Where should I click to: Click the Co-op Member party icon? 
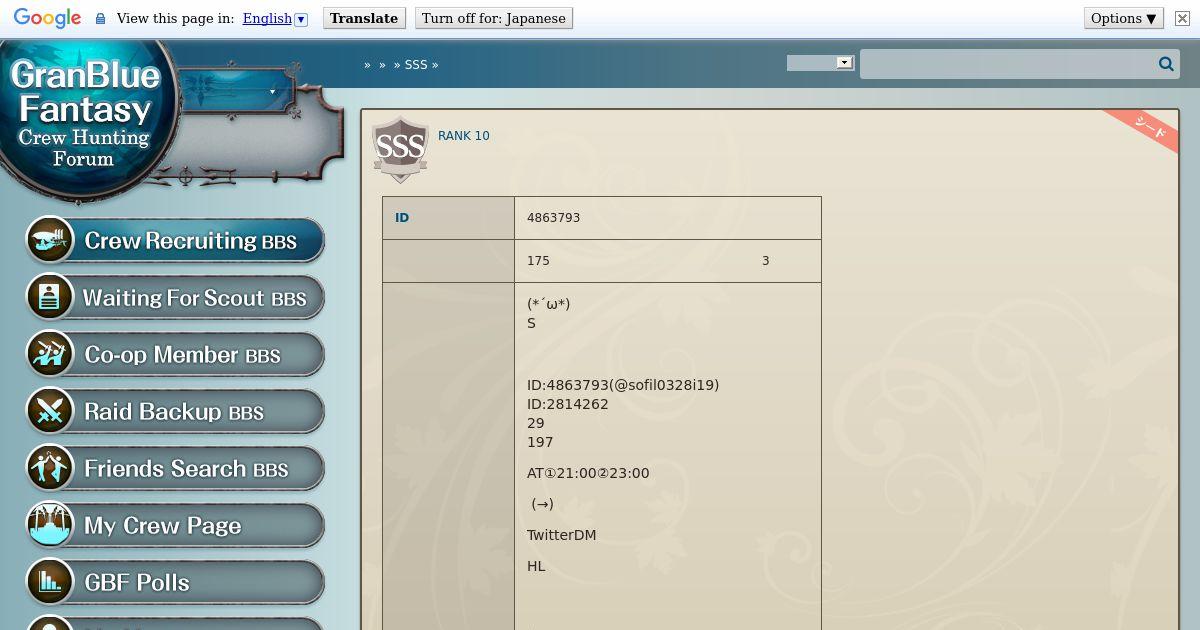[50, 354]
